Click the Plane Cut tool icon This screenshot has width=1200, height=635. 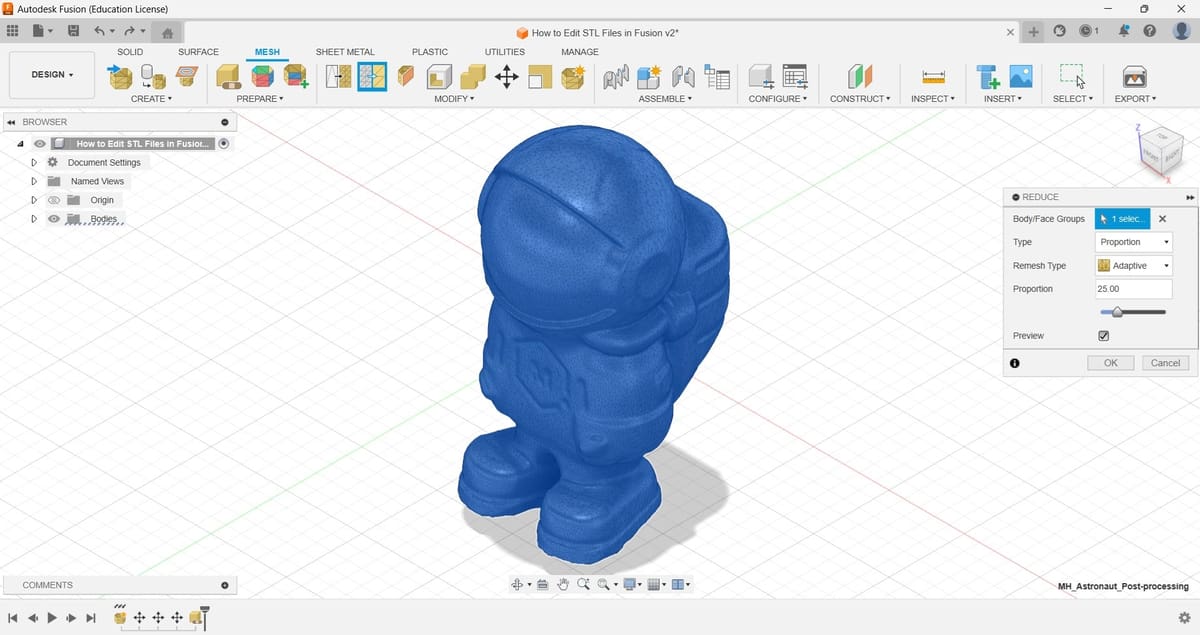click(406, 76)
